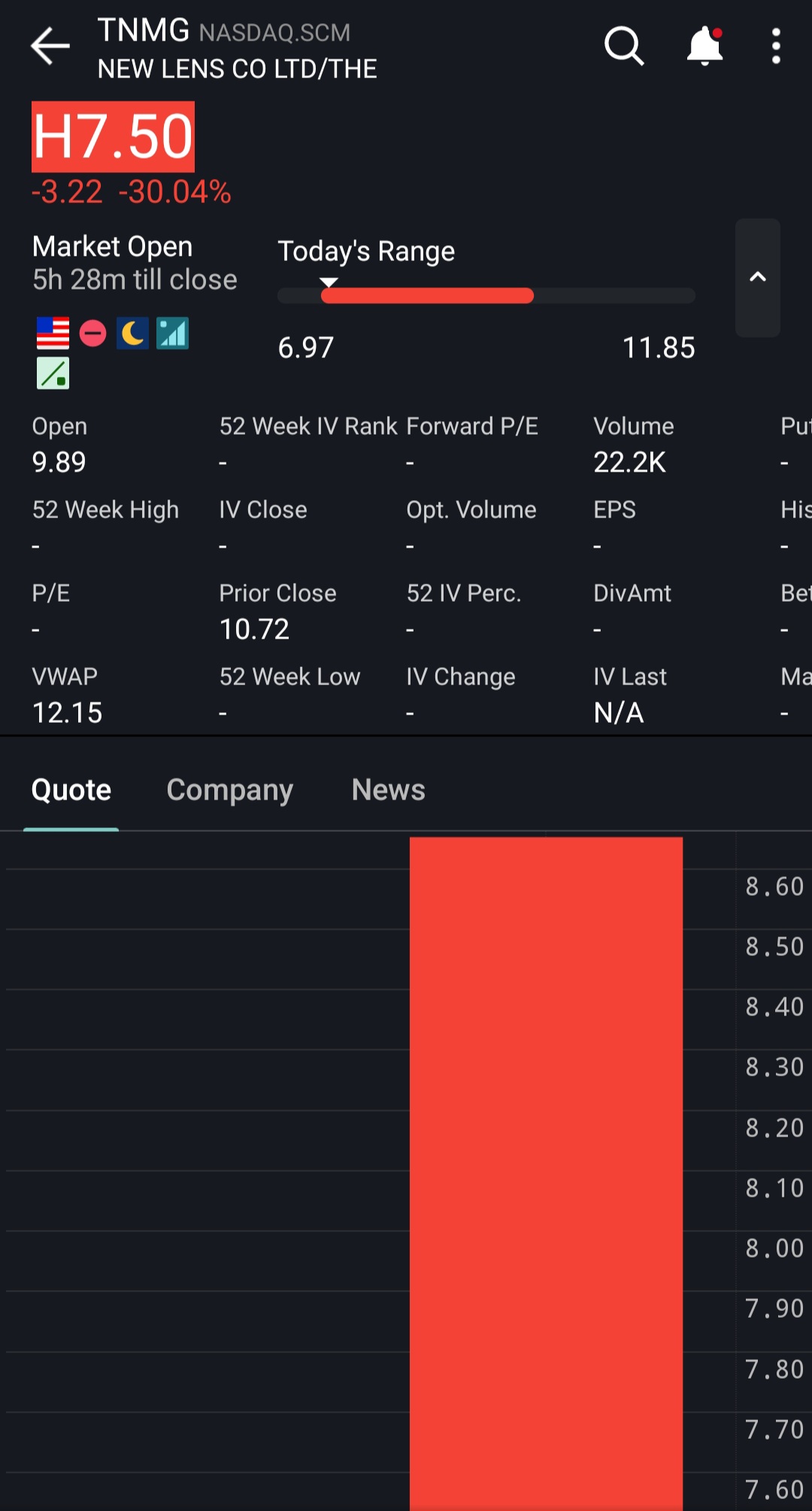Image resolution: width=812 pixels, height=1511 pixels.
Task: Open the News tab
Action: pyautogui.click(x=388, y=790)
